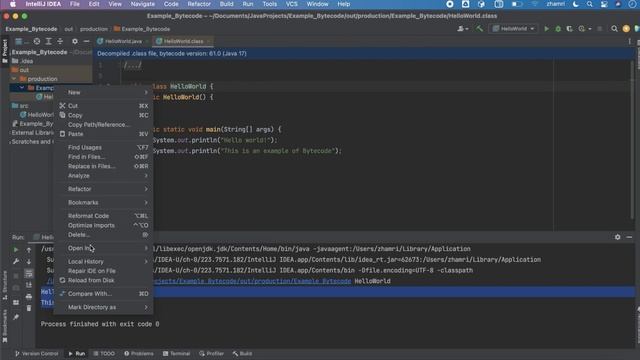Start debugging with the green bug icon

[x=558, y=29]
